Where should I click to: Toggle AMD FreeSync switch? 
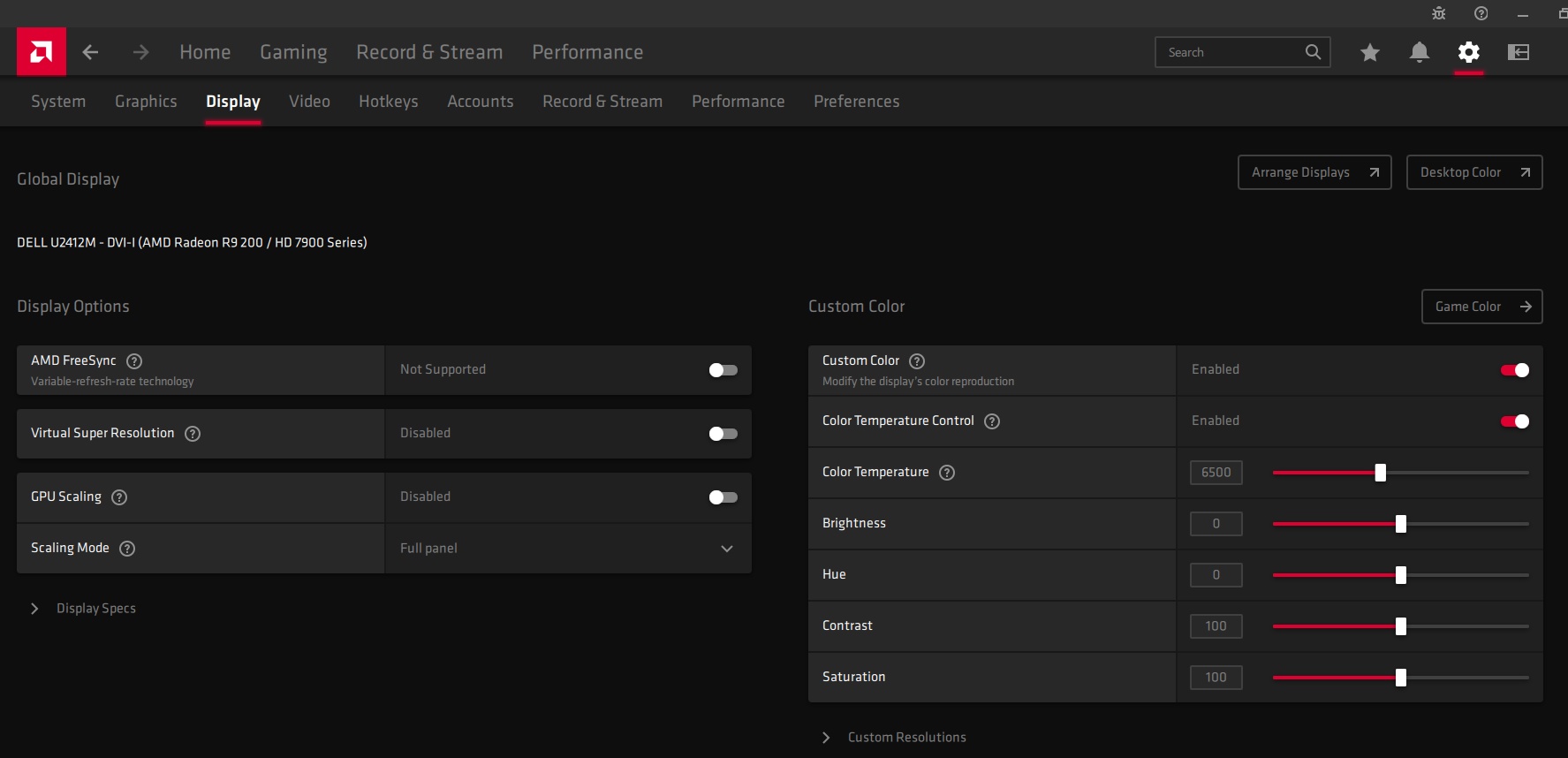click(x=723, y=370)
